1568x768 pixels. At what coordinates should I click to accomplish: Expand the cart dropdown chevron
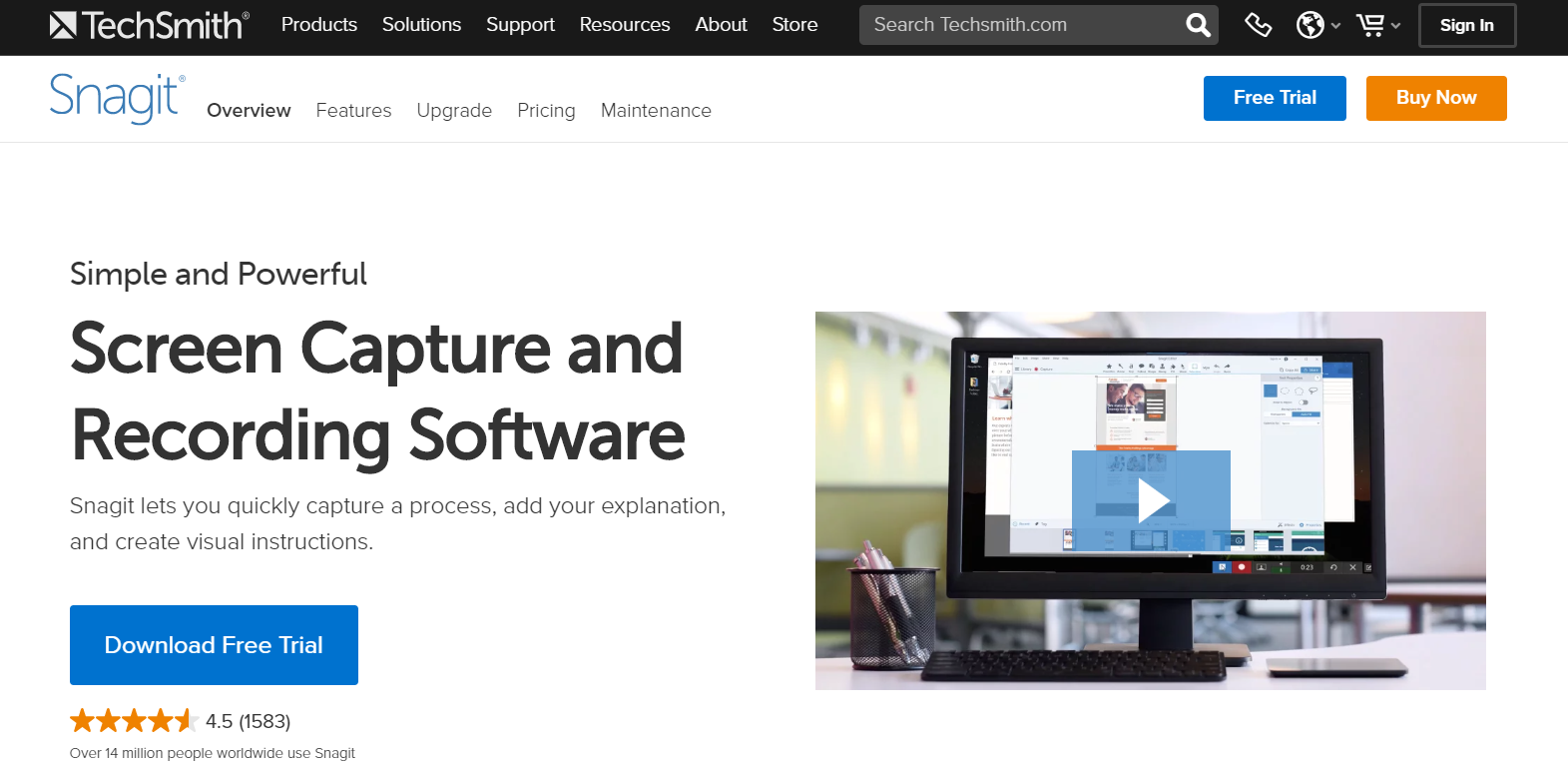click(1395, 26)
